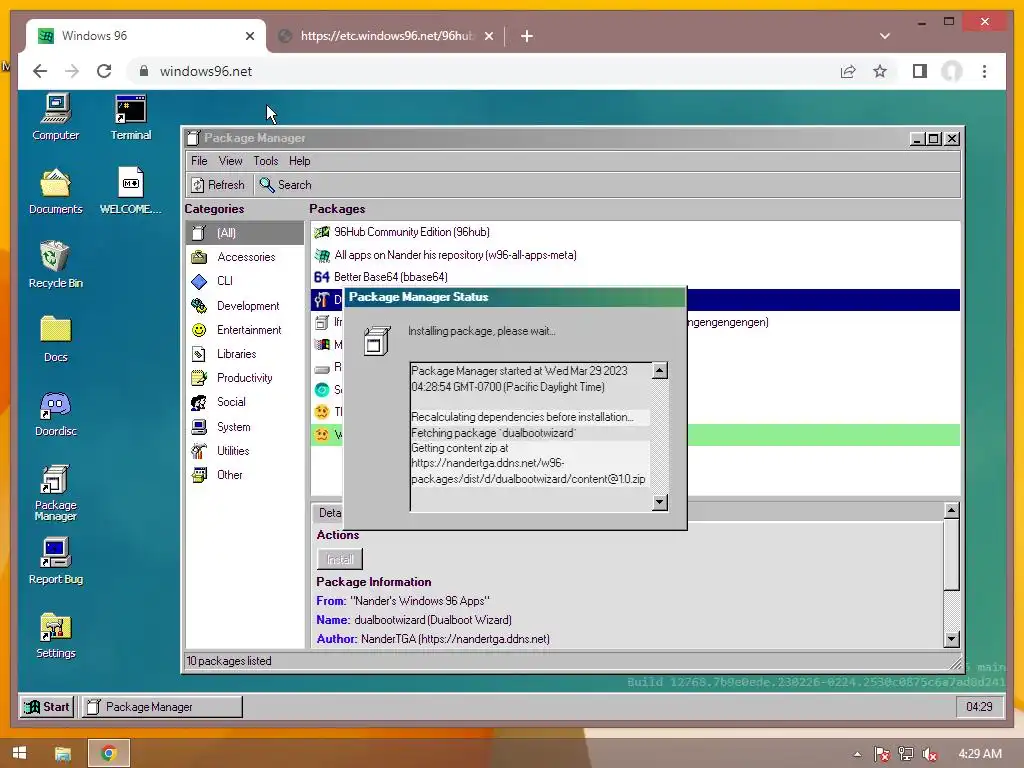Minimize the Package Manager window

pyautogui.click(x=917, y=138)
